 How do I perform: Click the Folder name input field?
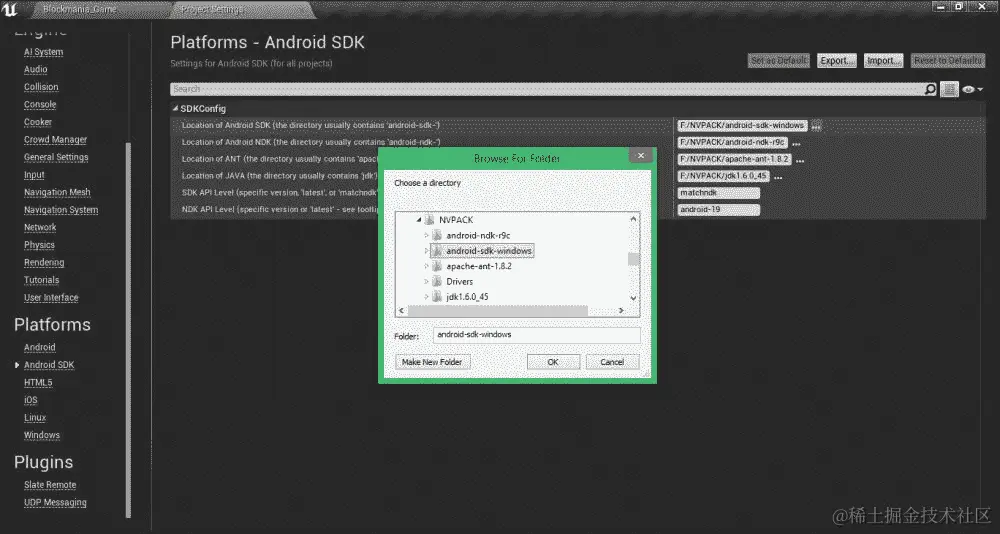(x=536, y=335)
